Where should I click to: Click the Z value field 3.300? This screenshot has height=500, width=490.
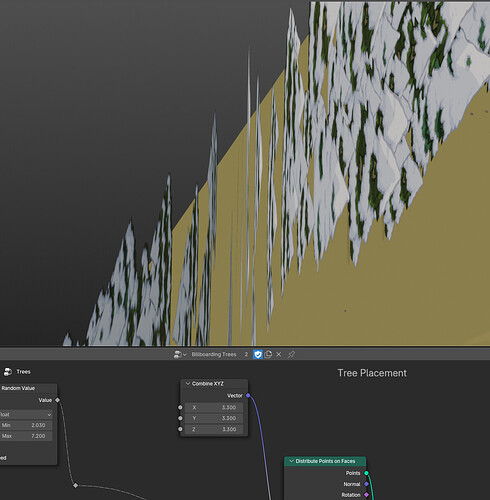tap(214, 429)
